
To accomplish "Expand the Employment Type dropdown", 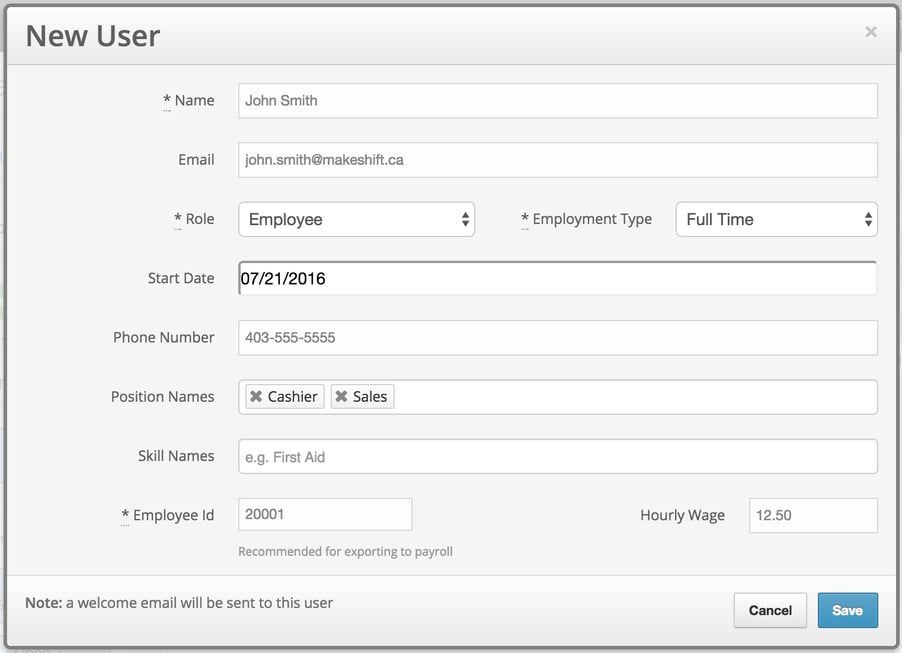I will [x=776, y=219].
